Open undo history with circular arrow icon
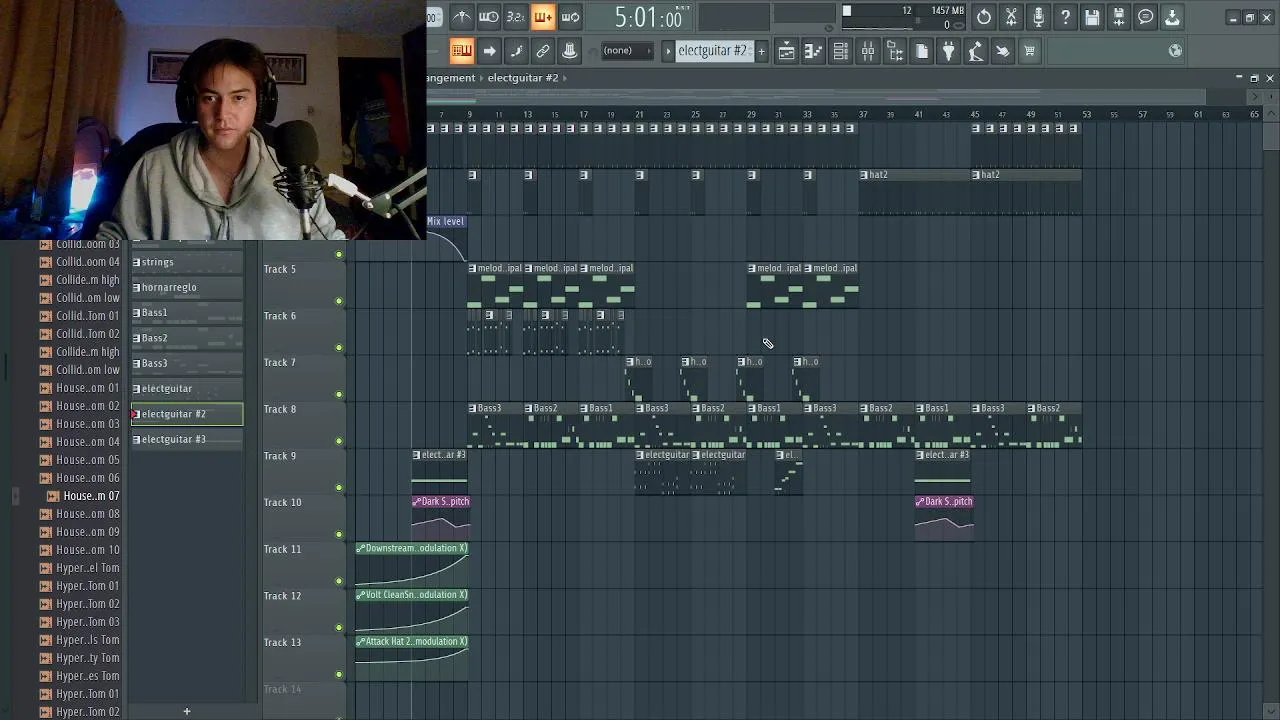 click(984, 17)
